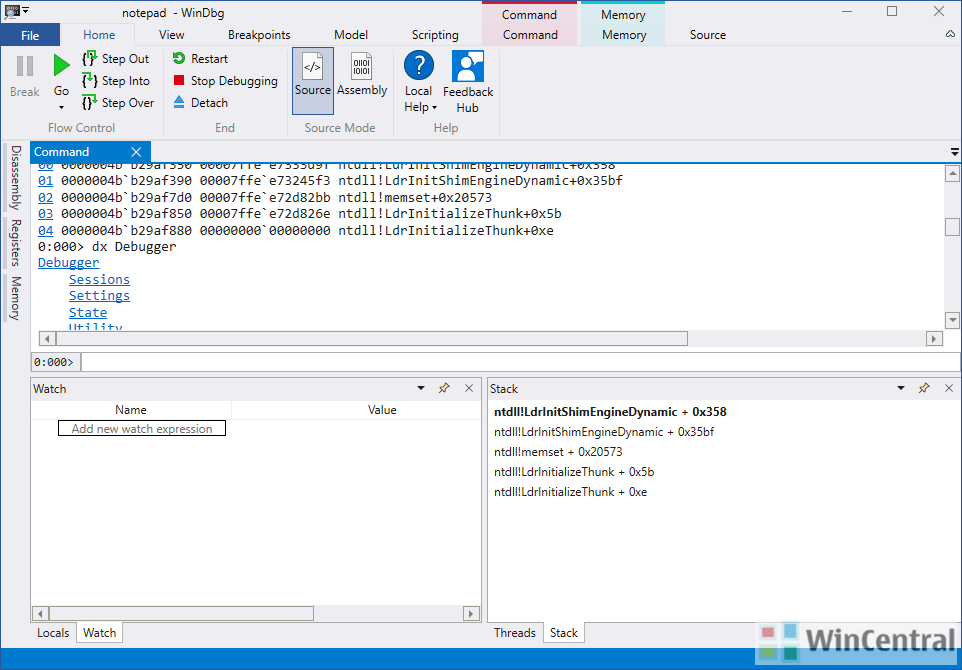Switch to the Locals tab
The height and width of the screenshot is (670, 962).
tap(53, 633)
